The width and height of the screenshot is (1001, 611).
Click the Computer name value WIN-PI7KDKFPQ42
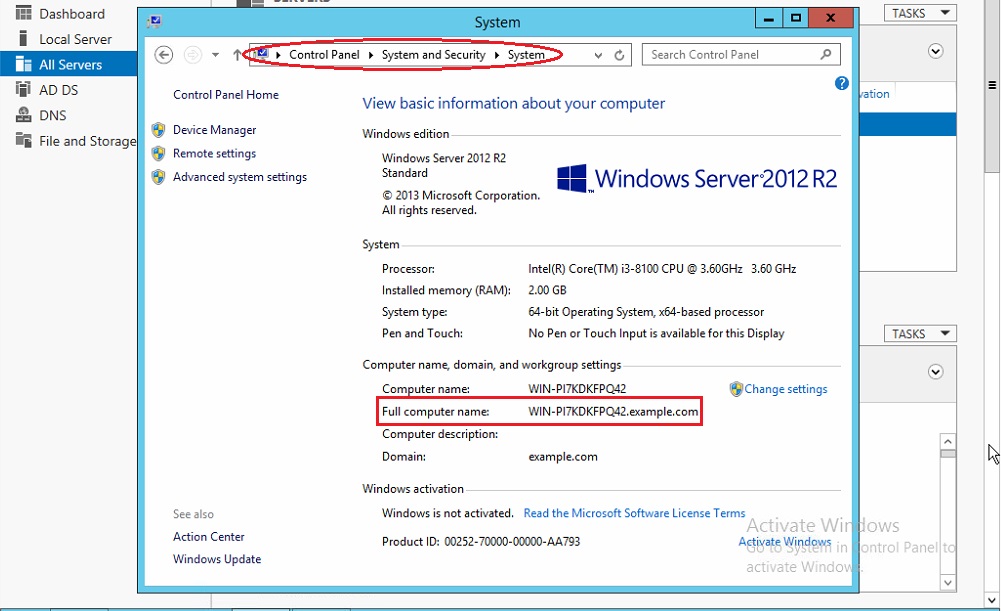(x=577, y=389)
